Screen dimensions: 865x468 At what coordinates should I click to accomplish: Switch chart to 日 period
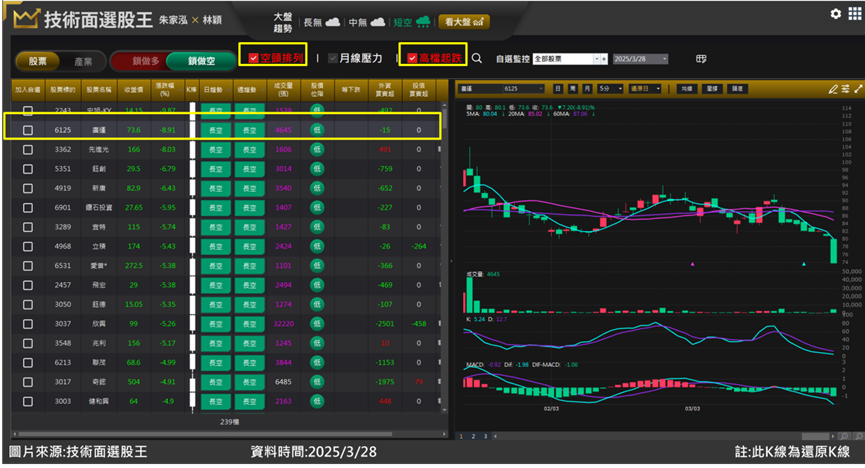558,89
